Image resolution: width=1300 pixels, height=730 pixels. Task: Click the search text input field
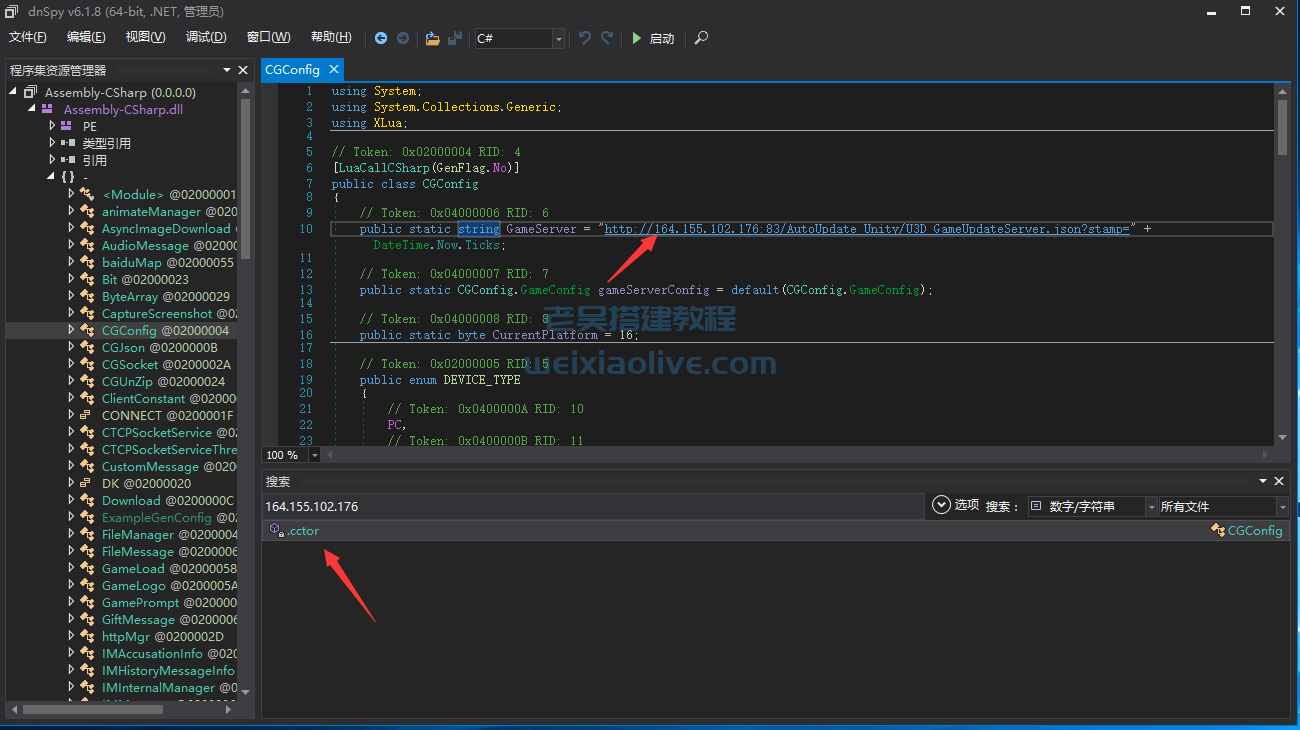(x=592, y=506)
